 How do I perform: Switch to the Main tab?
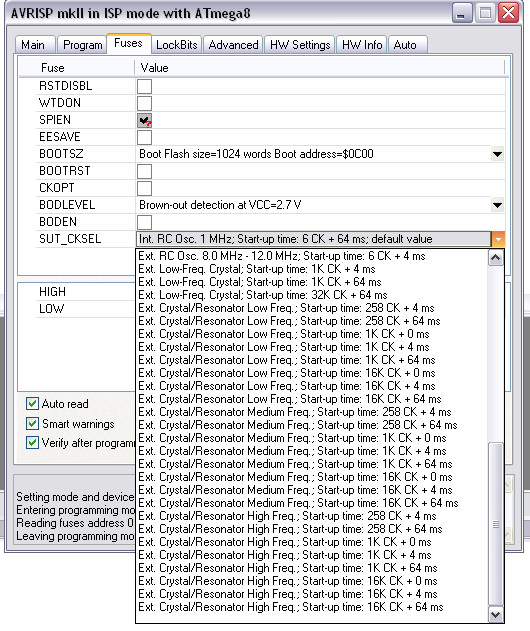pos(35,45)
